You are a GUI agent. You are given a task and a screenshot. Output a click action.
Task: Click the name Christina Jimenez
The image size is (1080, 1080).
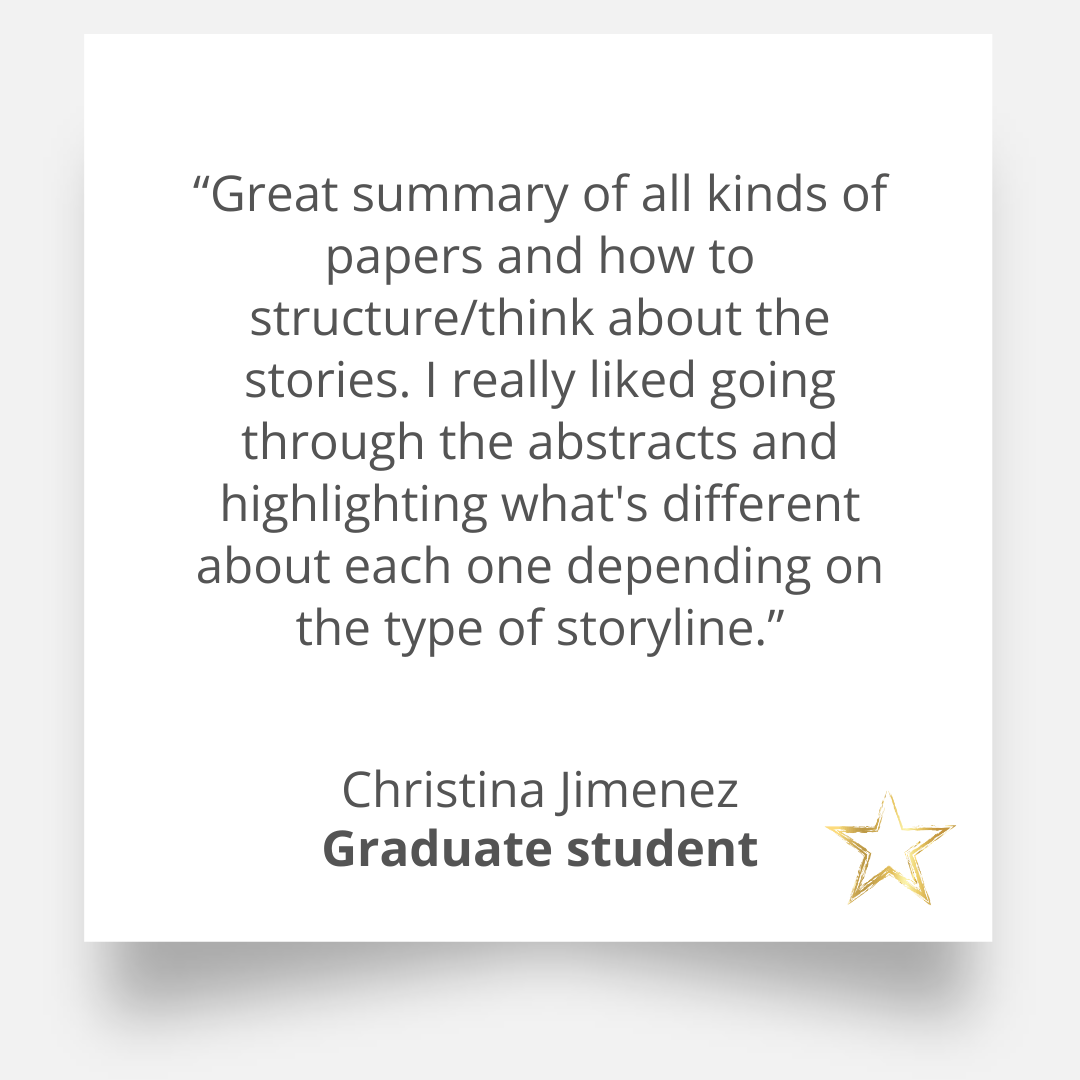coord(540,790)
